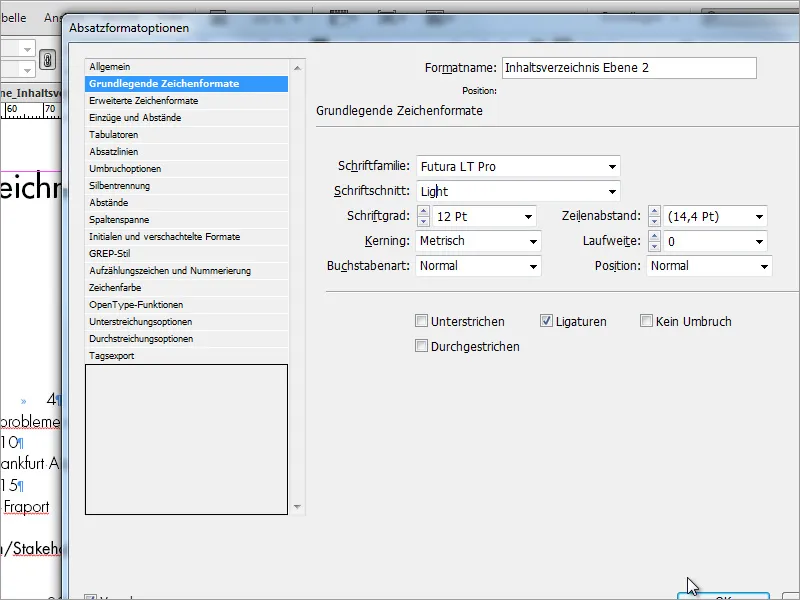Enable the Kein Umbruch checkbox
800x600 pixels.
pos(646,321)
